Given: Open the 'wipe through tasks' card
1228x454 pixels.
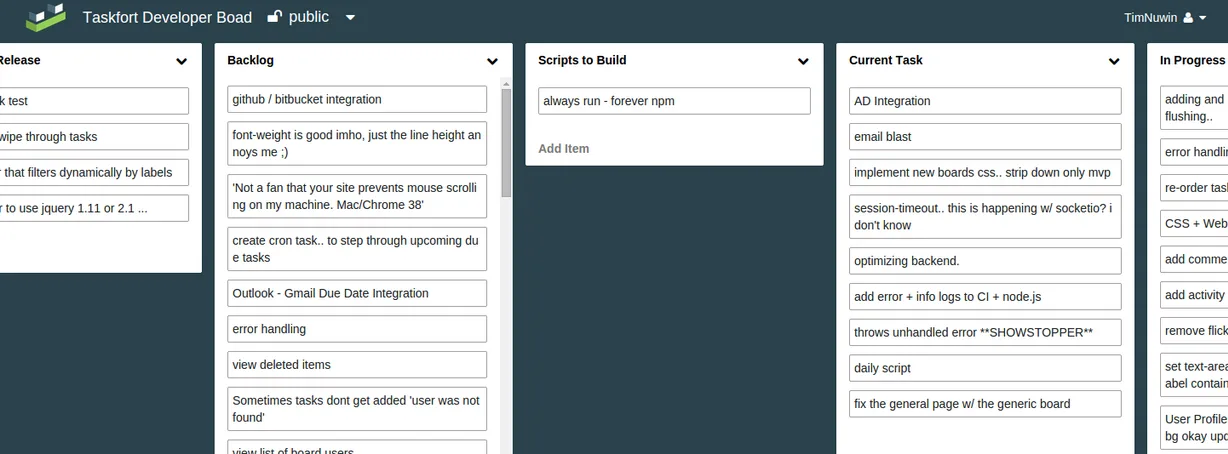Looking at the screenshot, I should [94, 137].
